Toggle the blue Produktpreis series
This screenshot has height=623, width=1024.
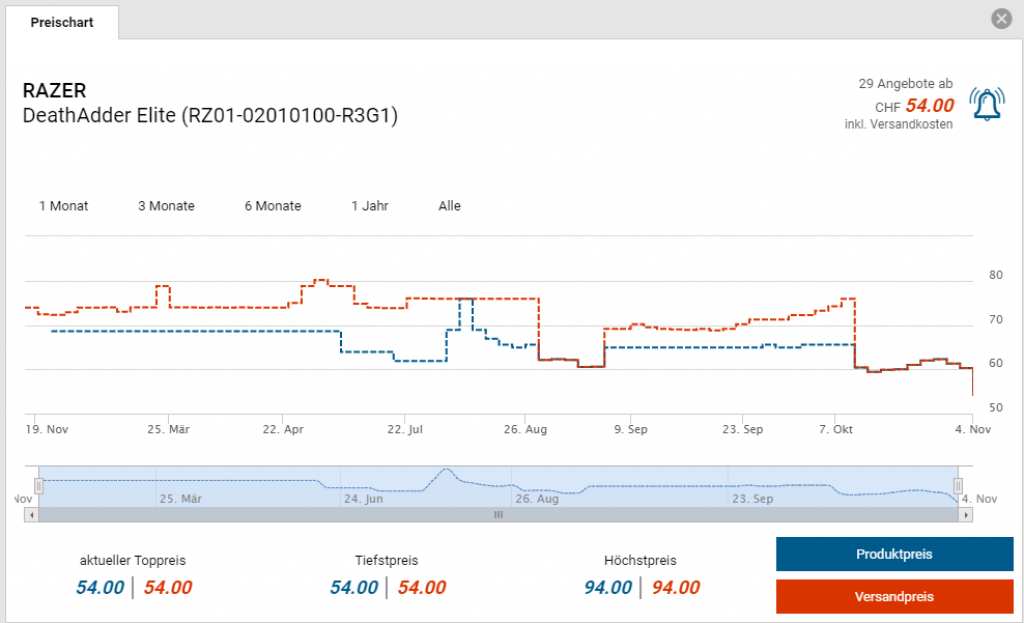pos(894,554)
